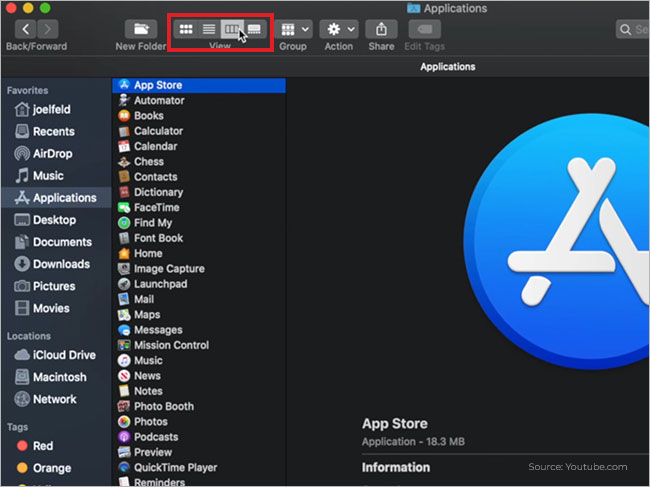Switch to icon view
The width and height of the screenshot is (650, 487).
pyautogui.click(x=186, y=29)
